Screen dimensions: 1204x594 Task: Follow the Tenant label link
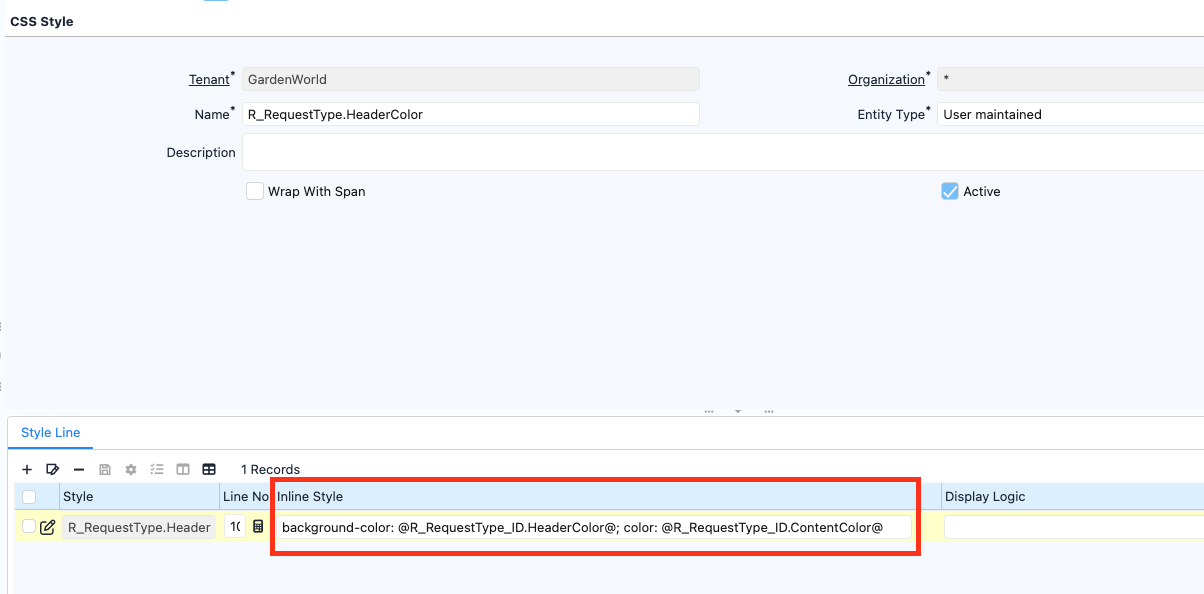point(209,80)
